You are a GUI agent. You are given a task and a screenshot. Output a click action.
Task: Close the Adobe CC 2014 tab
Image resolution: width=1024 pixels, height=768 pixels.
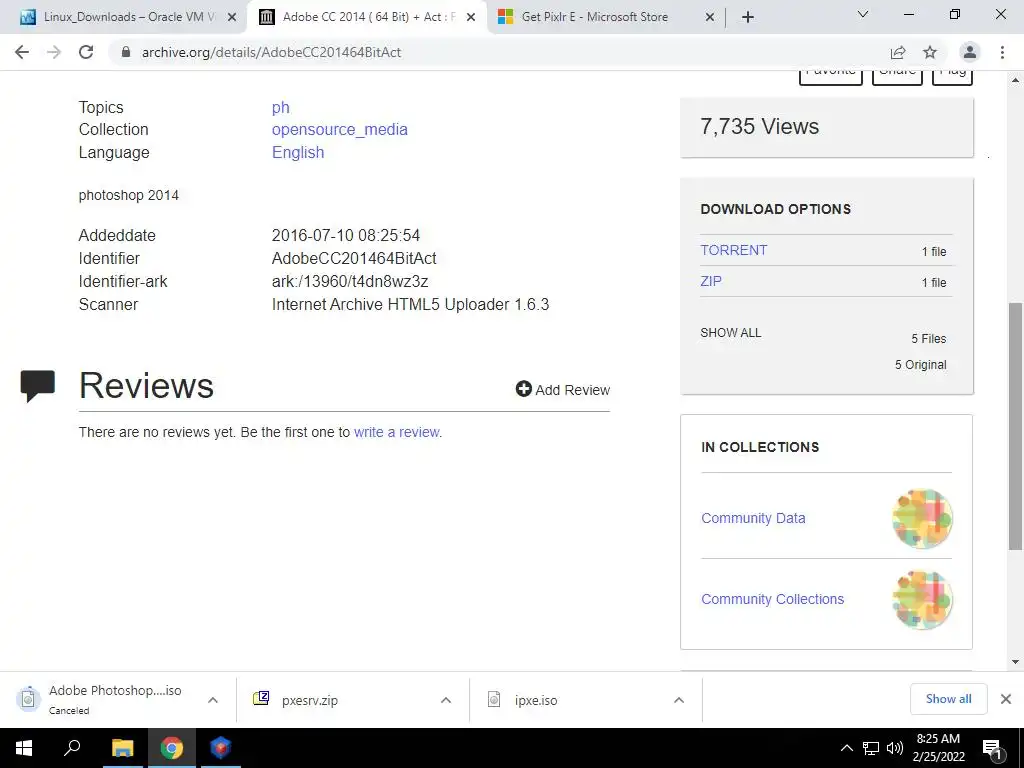click(x=471, y=17)
